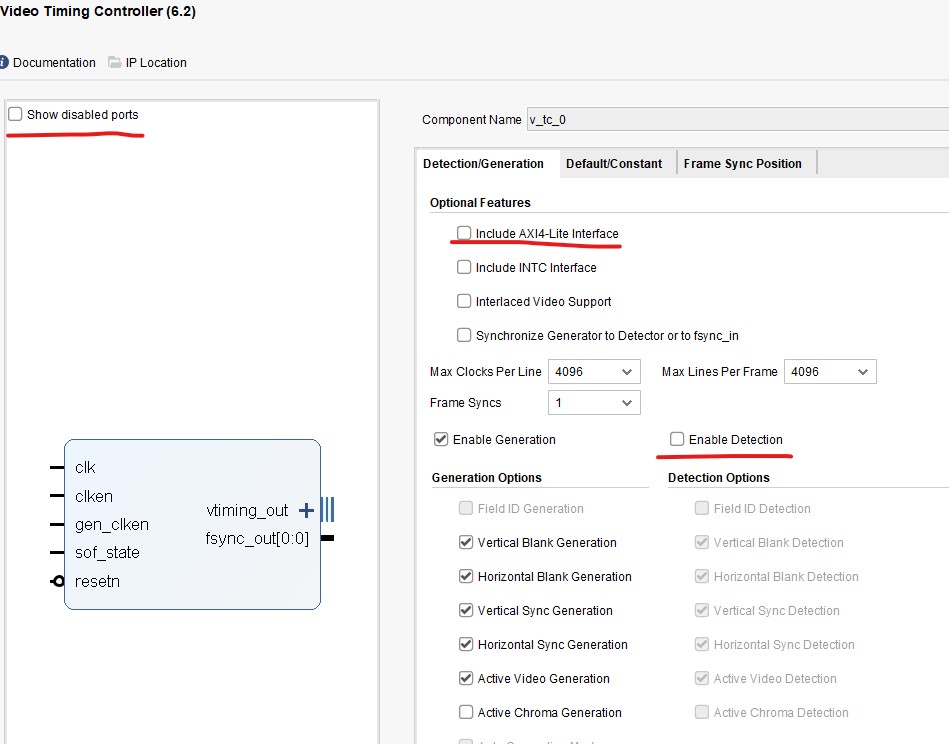Open the Documentation link
Image resolution: width=949 pixels, height=744 pixels.
(54, 62)
